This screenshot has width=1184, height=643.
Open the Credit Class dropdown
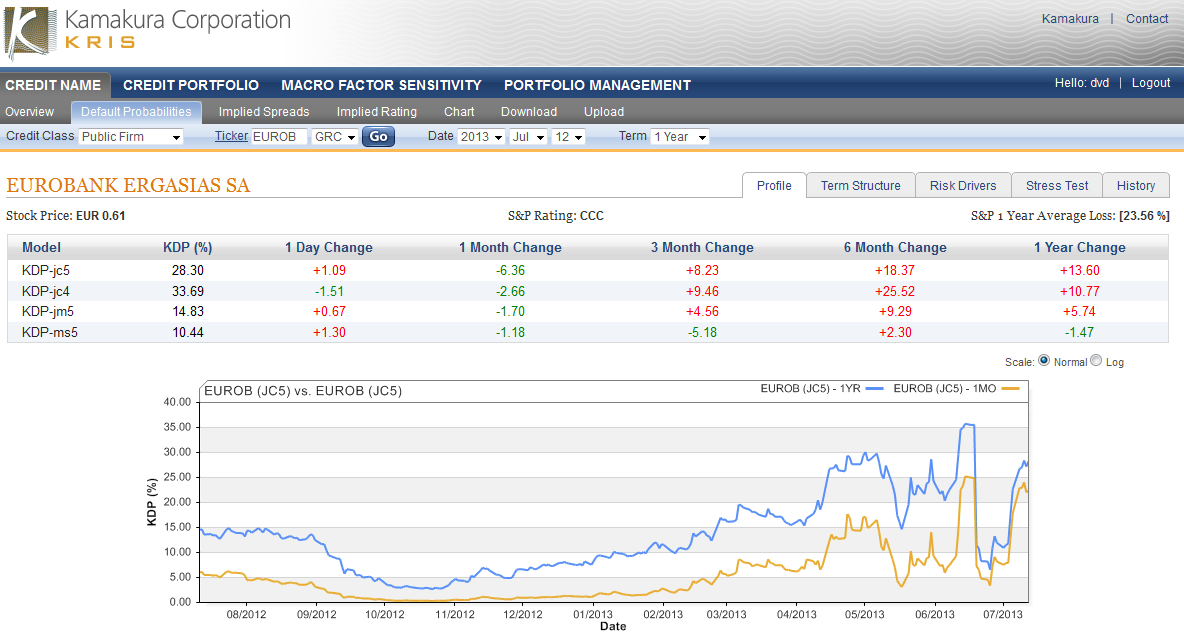(131, 137)
